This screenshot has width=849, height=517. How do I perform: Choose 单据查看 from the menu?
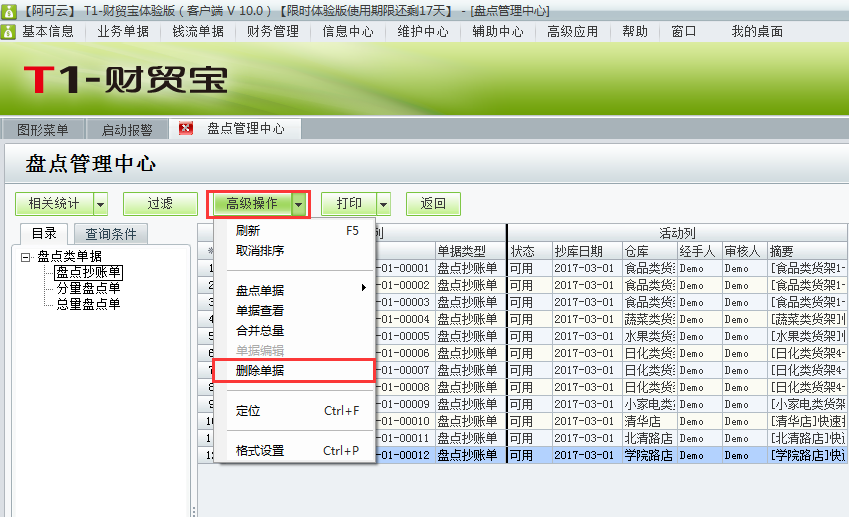click(295, 310)
